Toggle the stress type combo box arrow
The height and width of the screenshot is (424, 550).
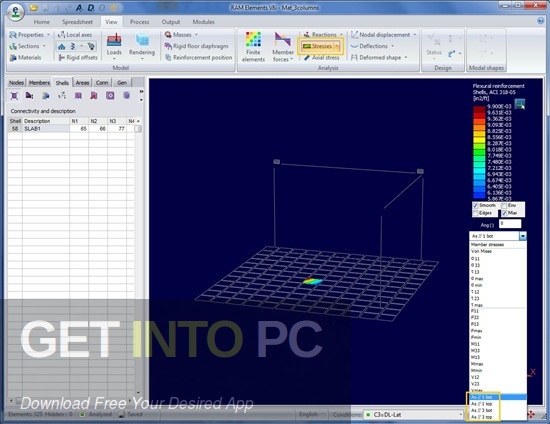(523, 236)
